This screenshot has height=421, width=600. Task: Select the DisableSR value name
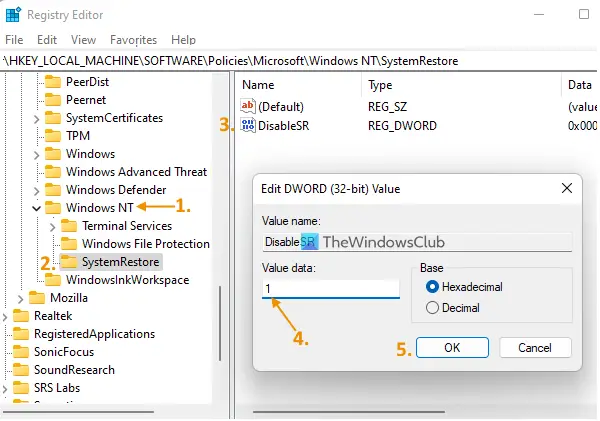coord(284,126)
